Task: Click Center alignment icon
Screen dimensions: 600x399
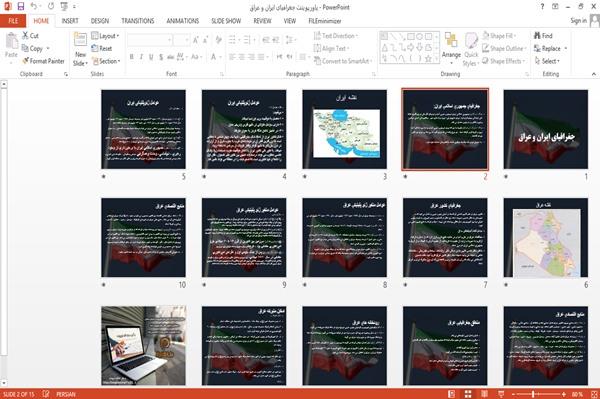Action: pos(242,57)
